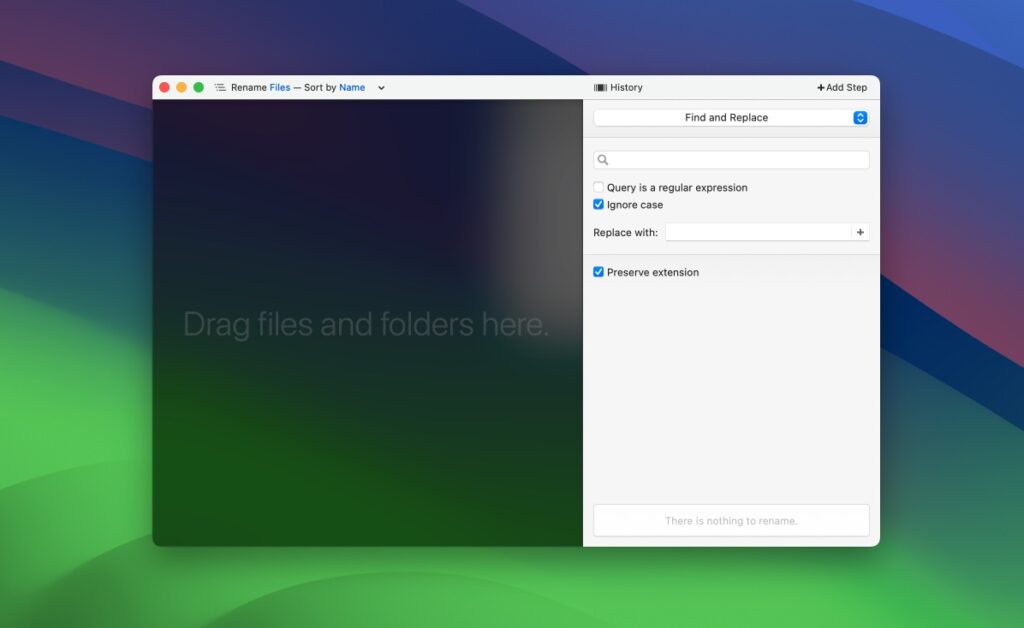The image size is (1024, 628).
Task: Disable the "Preserve extension" option
Action: 598,272
